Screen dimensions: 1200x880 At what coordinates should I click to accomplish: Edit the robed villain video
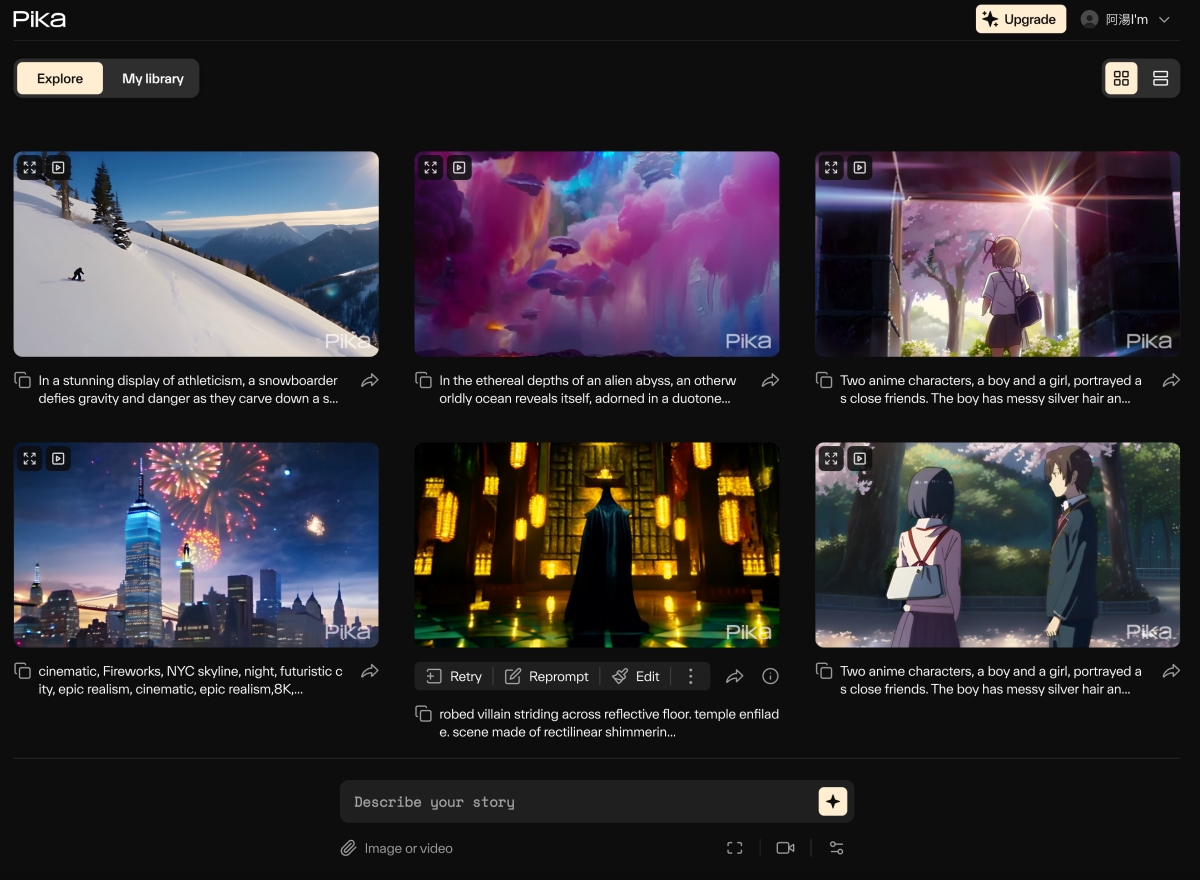click(636, 676)
